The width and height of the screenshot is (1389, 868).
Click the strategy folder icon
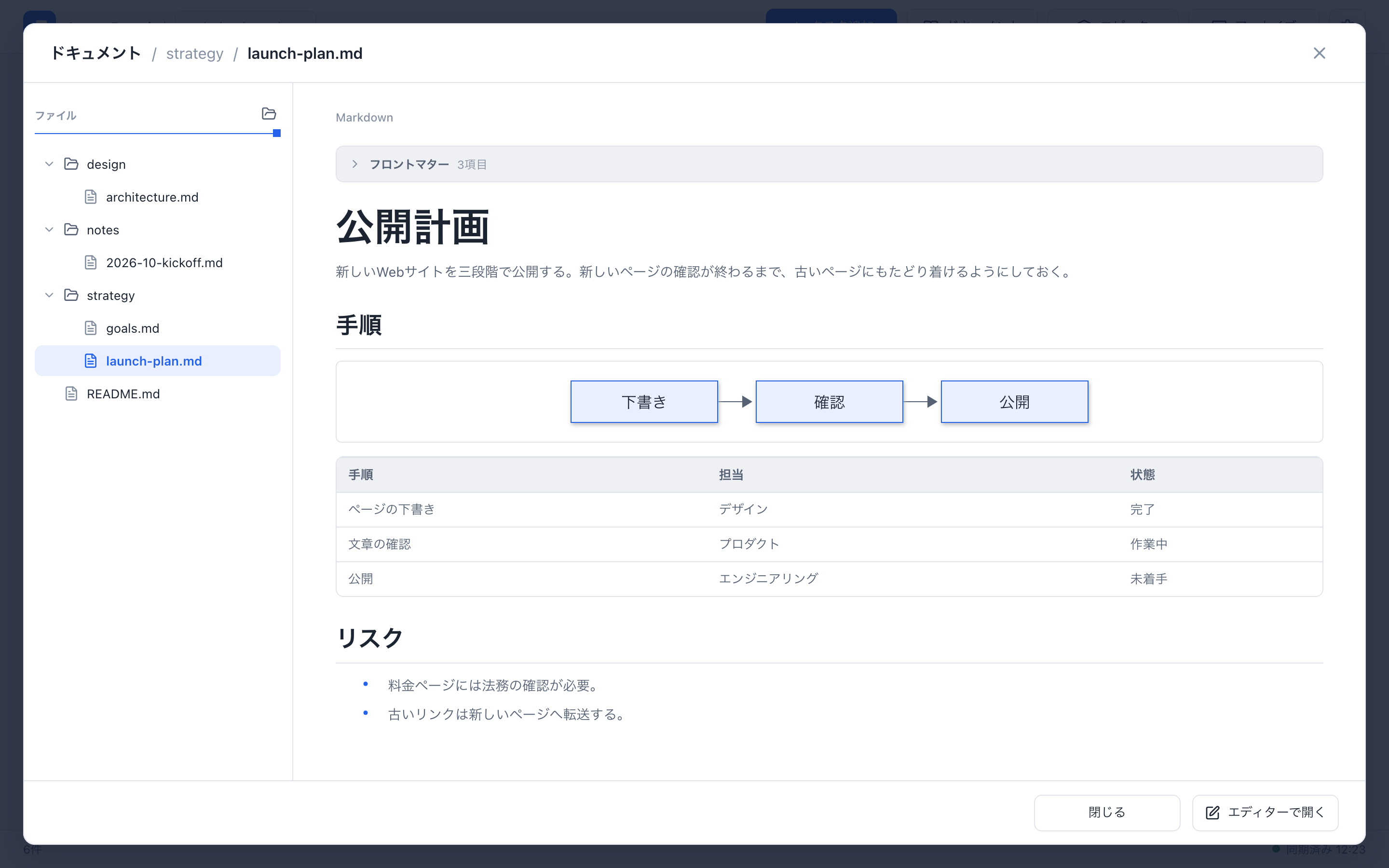(x=71, y=295)
